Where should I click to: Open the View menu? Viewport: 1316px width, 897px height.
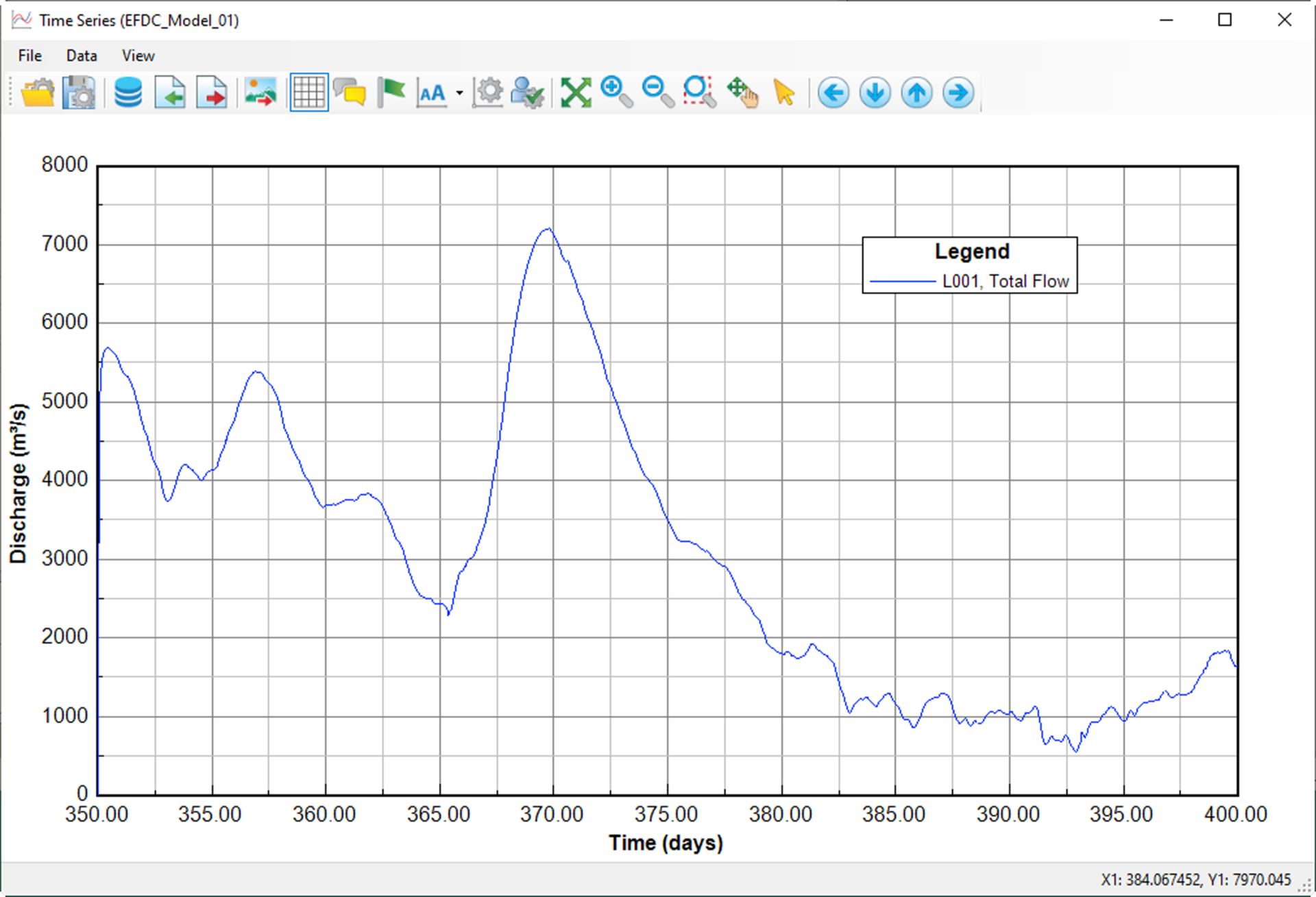tap(137, 56)
